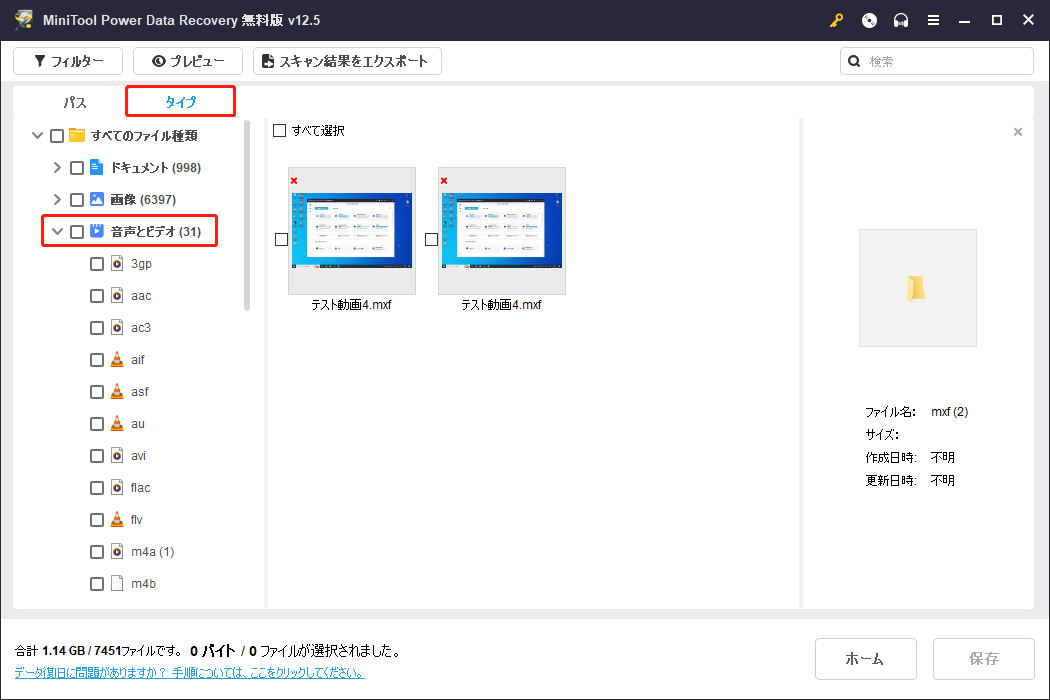Open the データ復旧 help link
Image resolution: width=1050 pixels, height=700 pixels.
pyautogui.click(x=190, y=672)
